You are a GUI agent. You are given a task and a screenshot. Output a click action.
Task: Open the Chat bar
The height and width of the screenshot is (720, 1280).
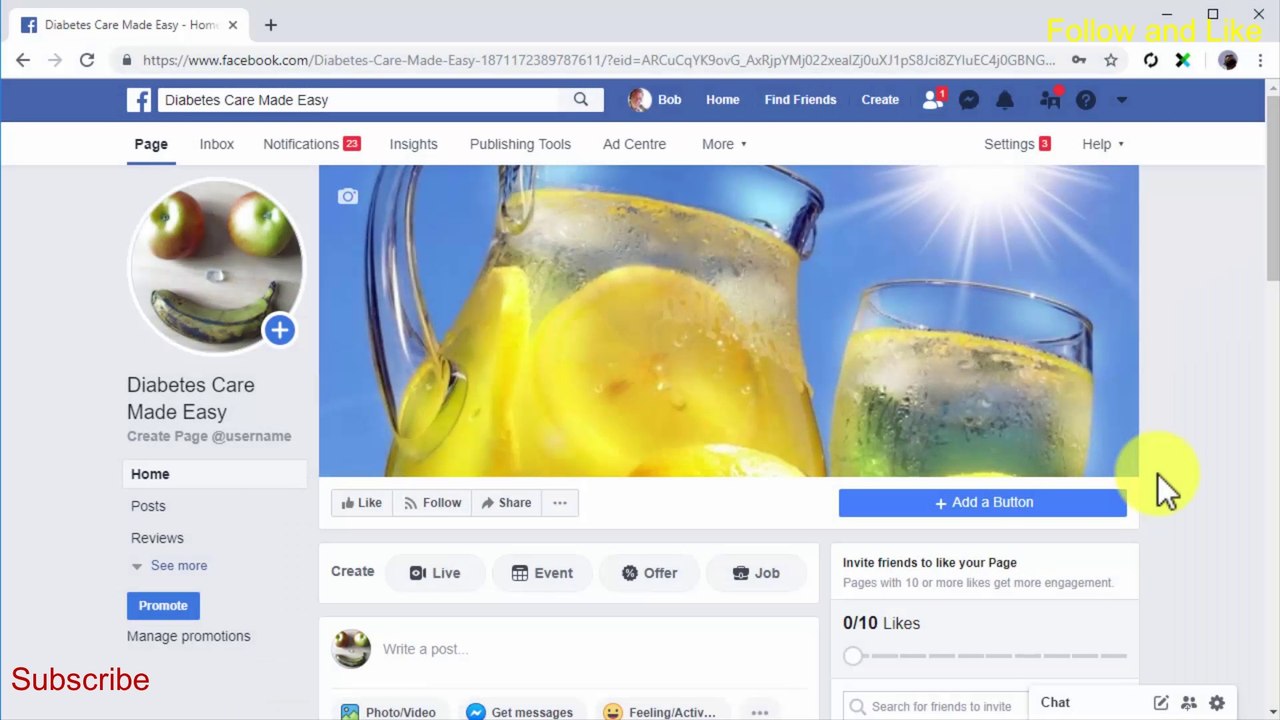tap(1055, 703)
